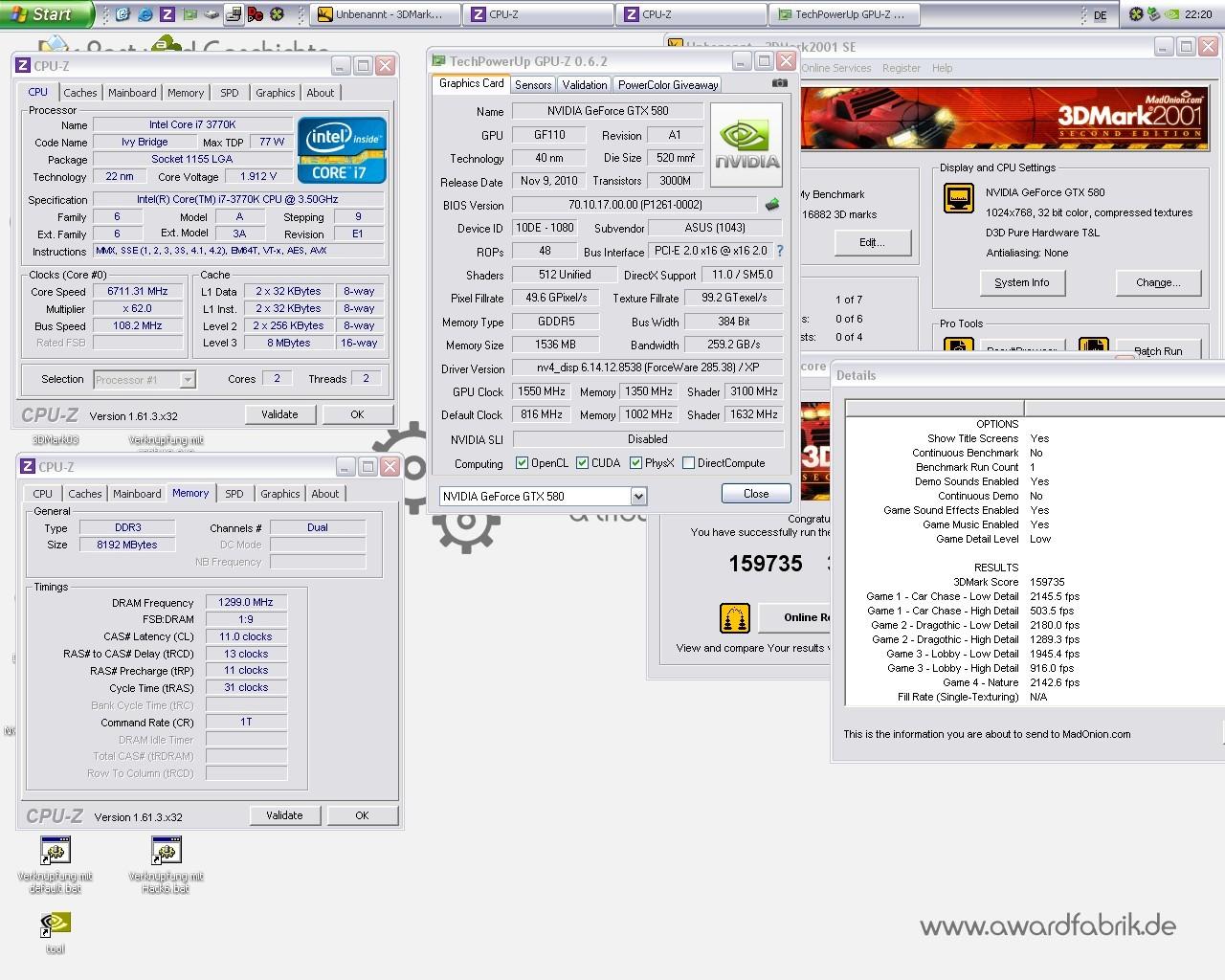Switch to the TechPowerUp GPU-Z taskbar button
Viewport: 1225px width, 980px height.
pyautogui.click(x=845, y=14)
